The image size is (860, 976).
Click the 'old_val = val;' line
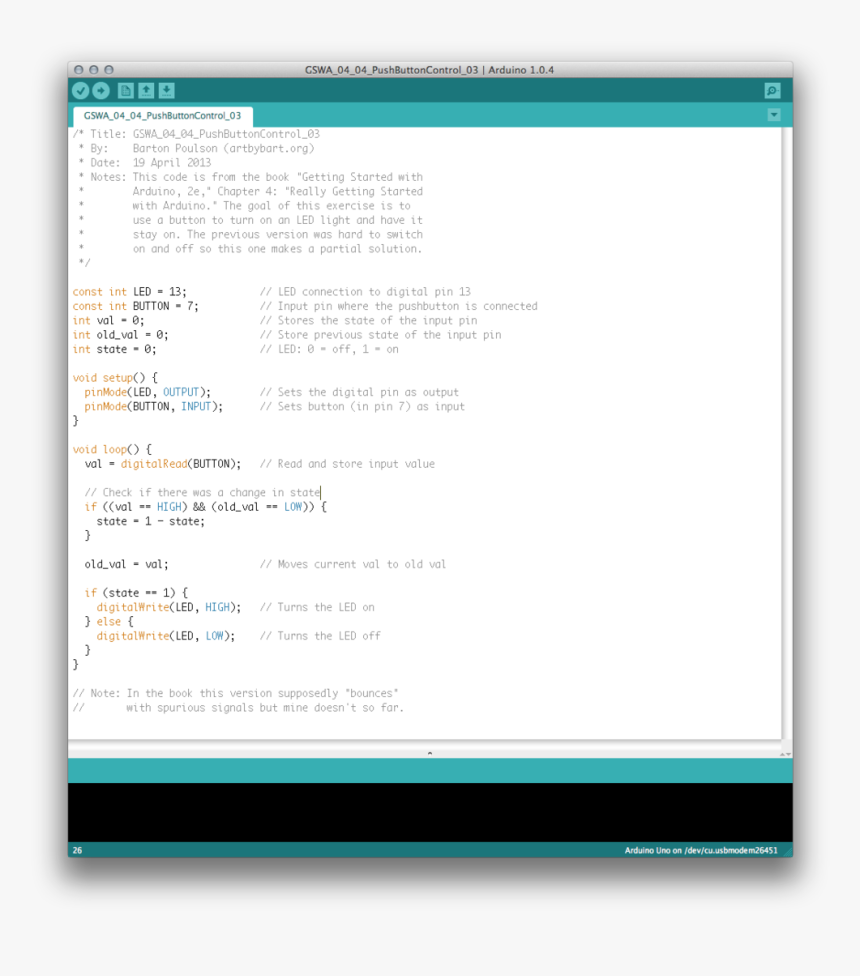click(x=126, y=565)
